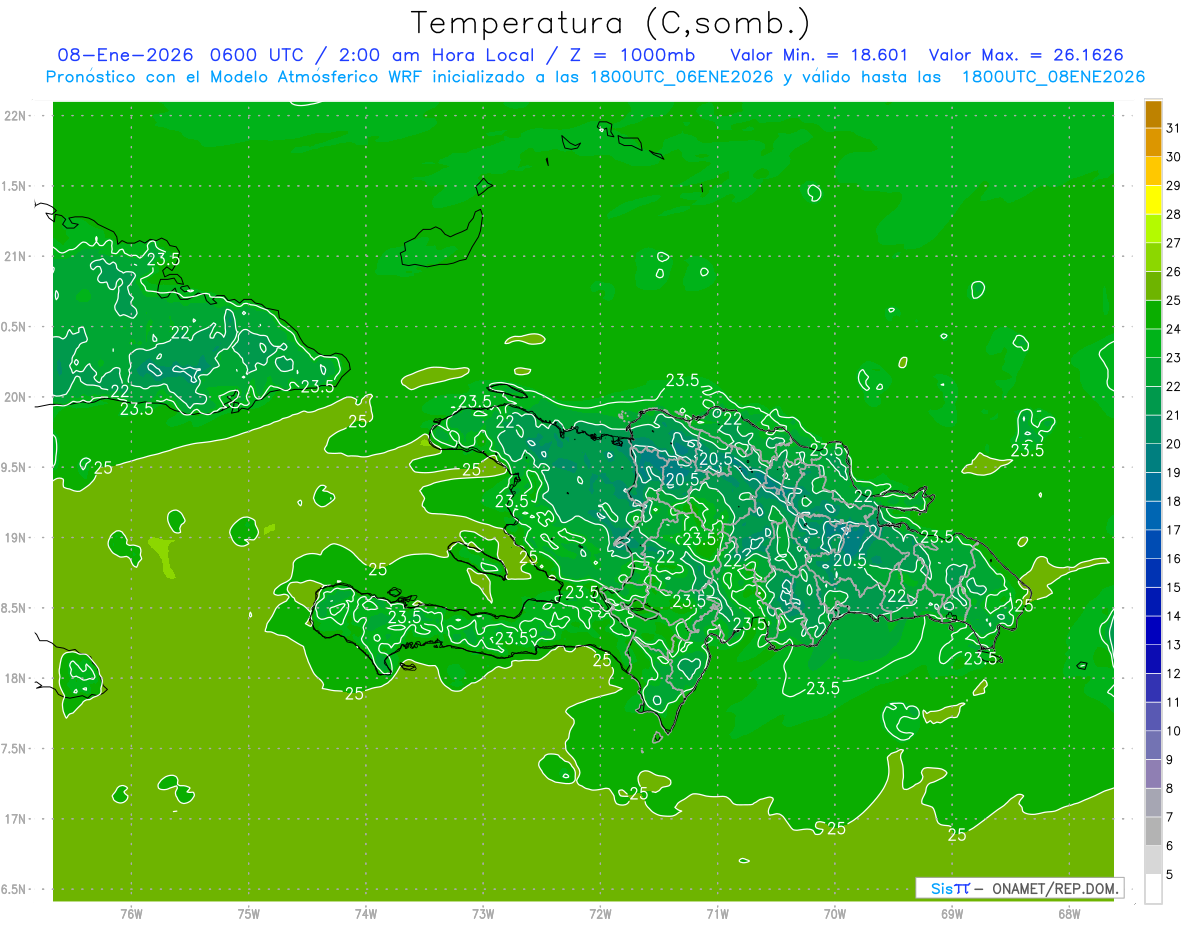Click legend value 13 on the color scale

click(1174, 645)
